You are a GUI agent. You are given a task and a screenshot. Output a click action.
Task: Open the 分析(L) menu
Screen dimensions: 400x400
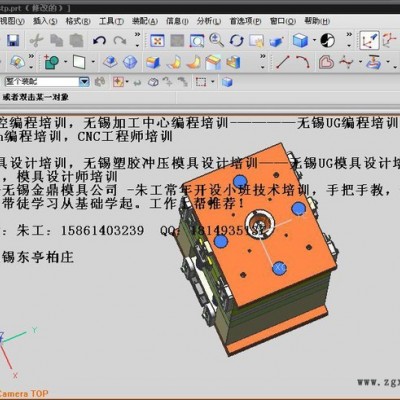[209, 21]
